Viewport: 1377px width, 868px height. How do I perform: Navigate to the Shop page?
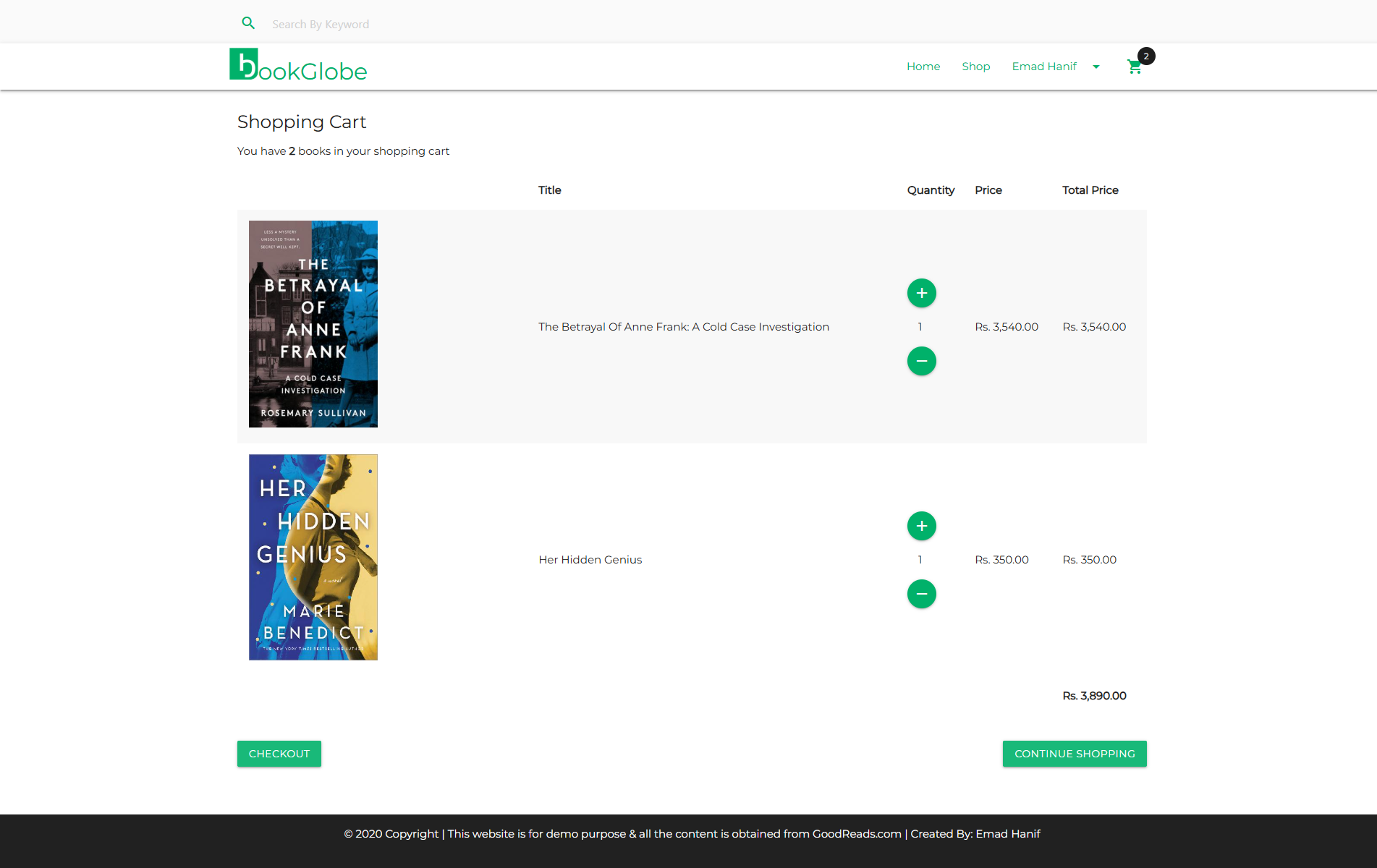[975, 67]
